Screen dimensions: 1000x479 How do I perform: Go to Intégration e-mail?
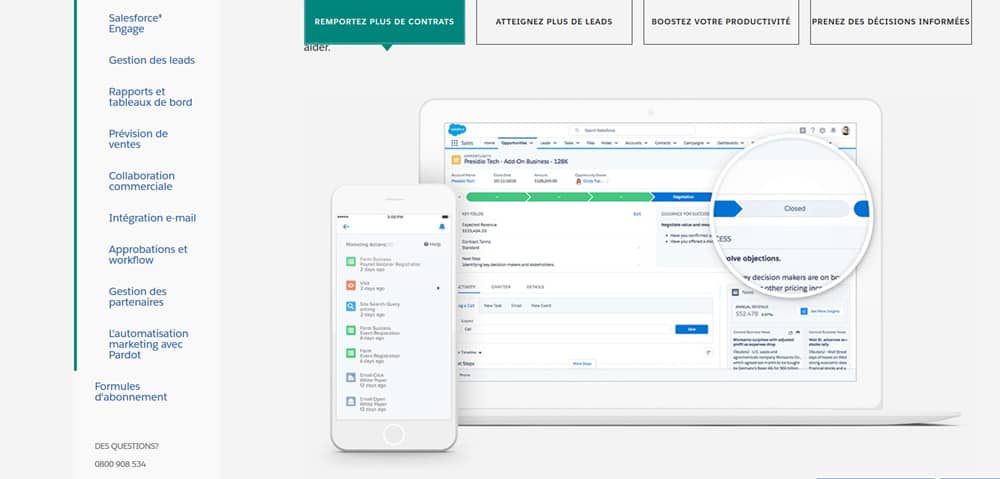pyautogui.click(x=152, y=218)
